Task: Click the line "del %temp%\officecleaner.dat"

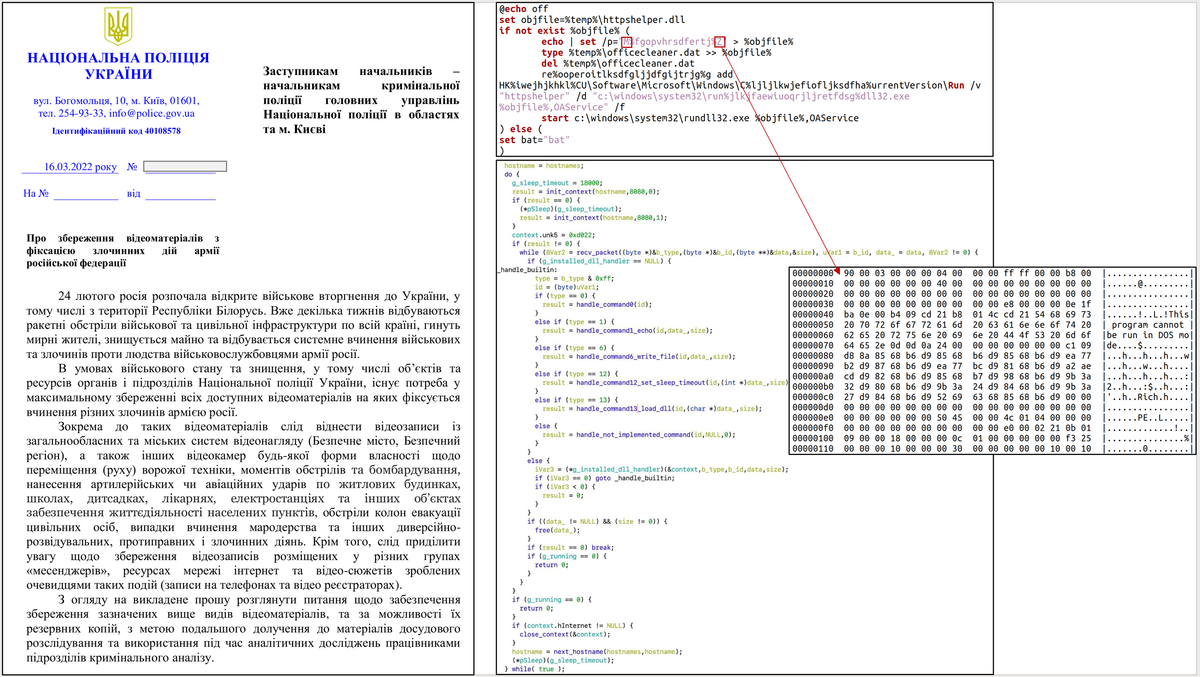Action: point(616,63)
